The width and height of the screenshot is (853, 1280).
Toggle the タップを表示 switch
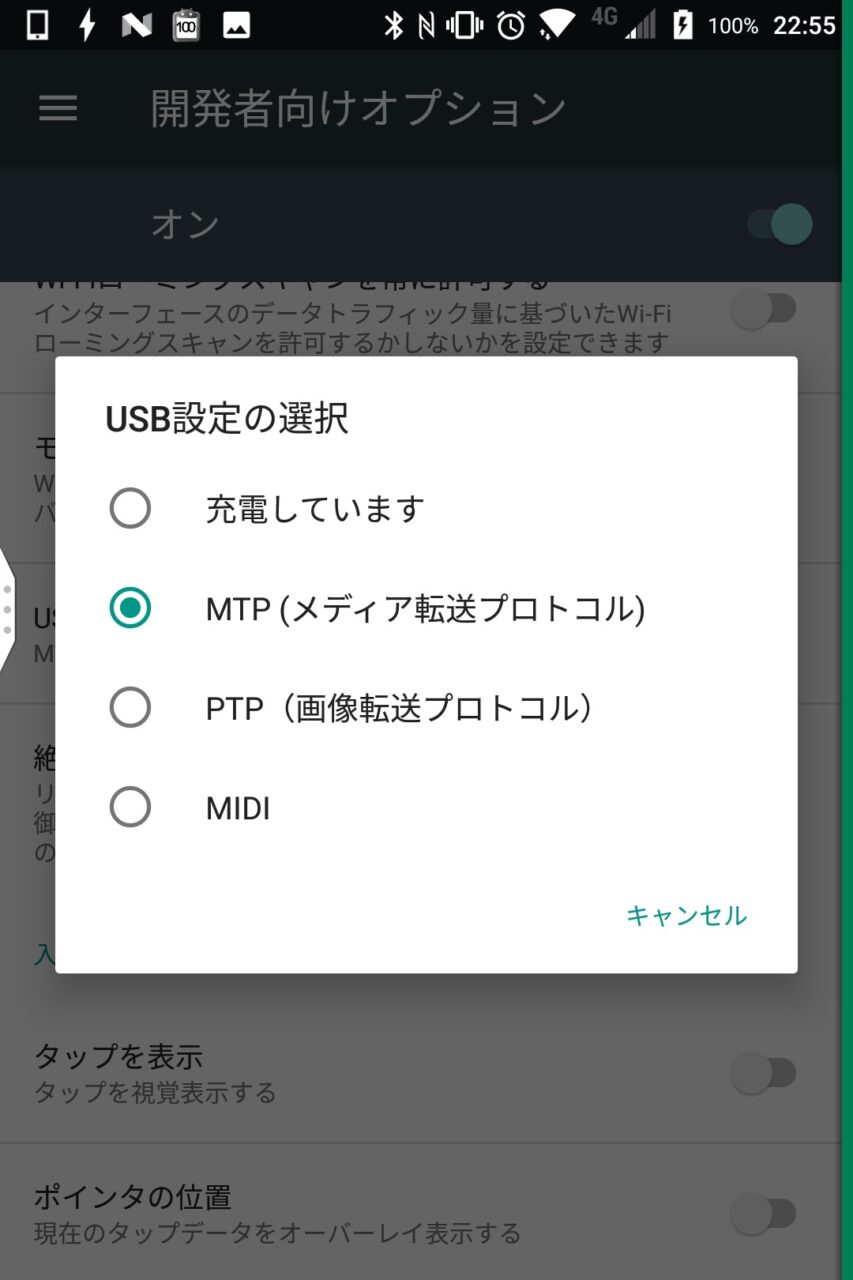point(763,1074)
